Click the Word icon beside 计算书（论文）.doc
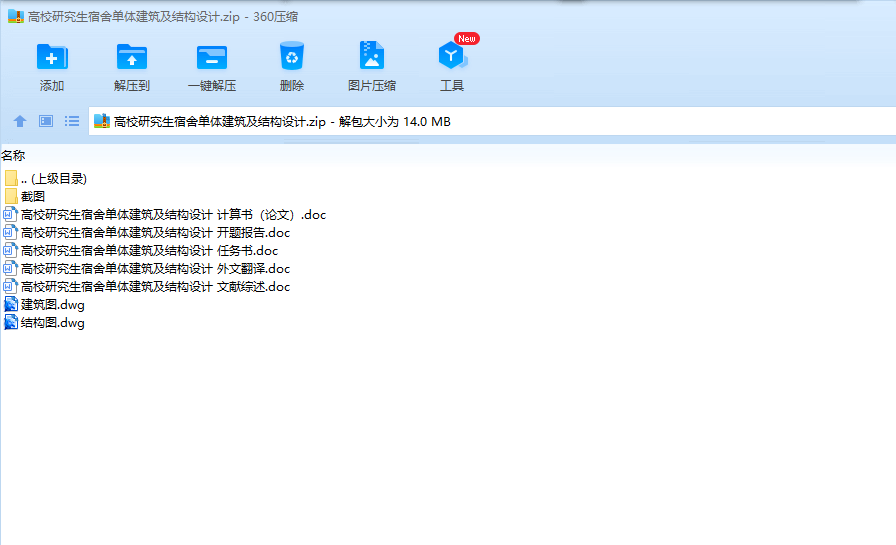The width and height of the screenshot is (896, 545). coord(10,215)
